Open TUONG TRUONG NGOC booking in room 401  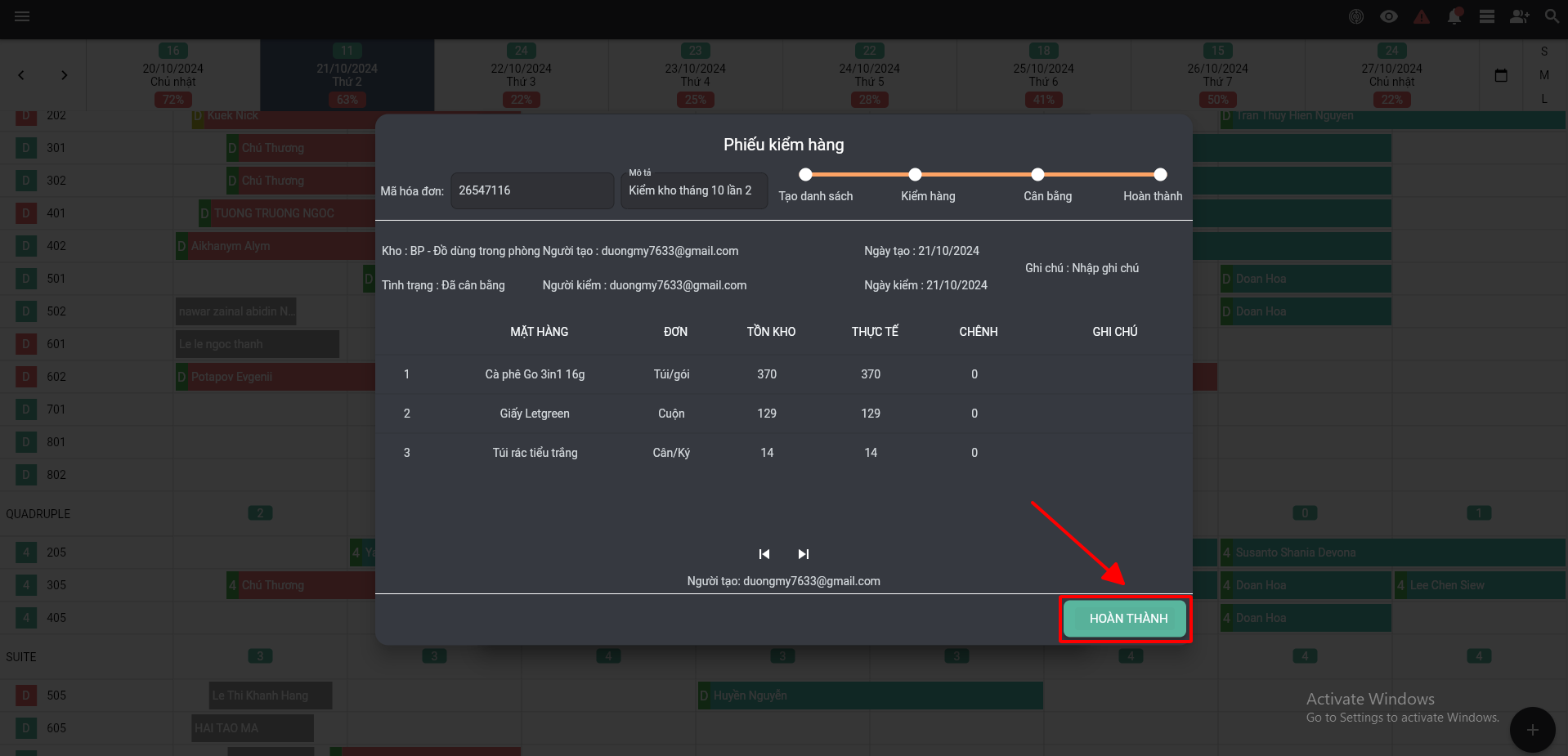coord(287,213)
